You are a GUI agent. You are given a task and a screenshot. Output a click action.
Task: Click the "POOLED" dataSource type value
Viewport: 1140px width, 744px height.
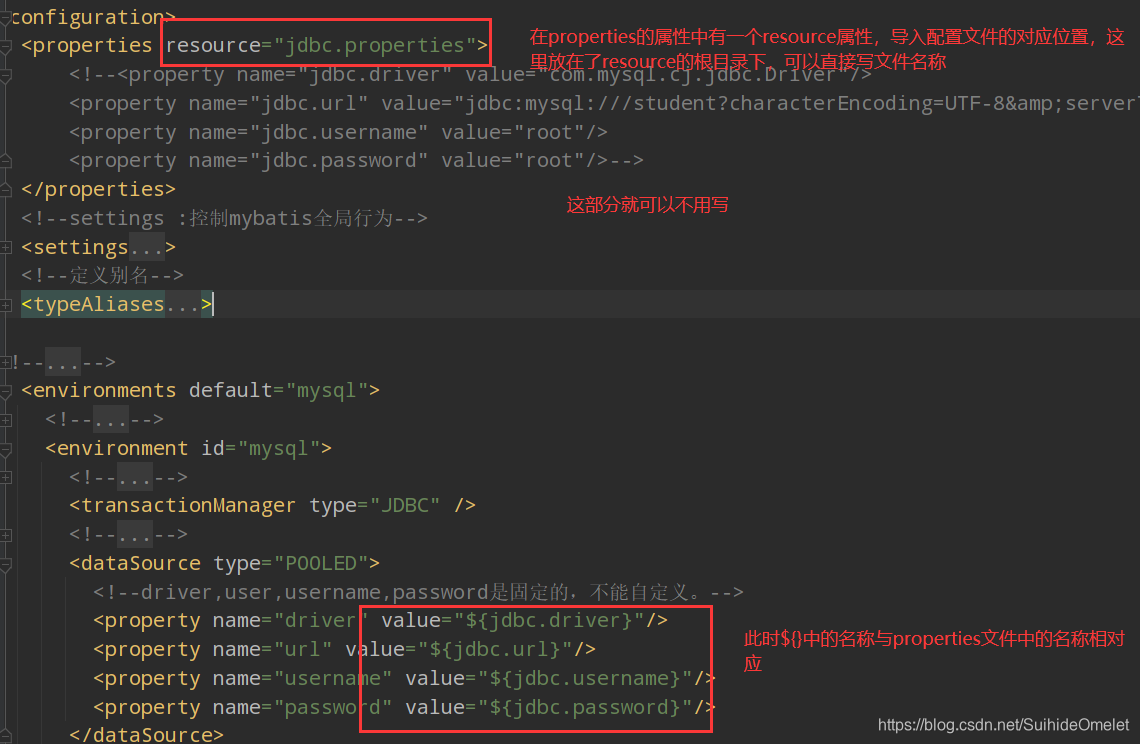321,564
